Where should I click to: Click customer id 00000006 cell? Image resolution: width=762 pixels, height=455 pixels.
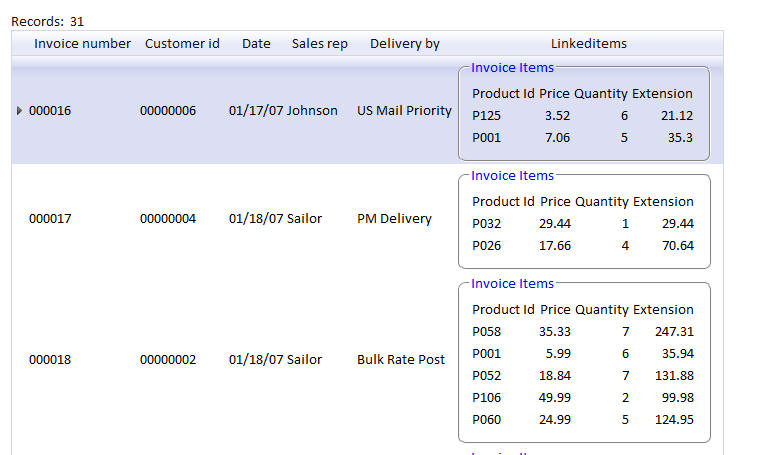(x=168, y=111)
